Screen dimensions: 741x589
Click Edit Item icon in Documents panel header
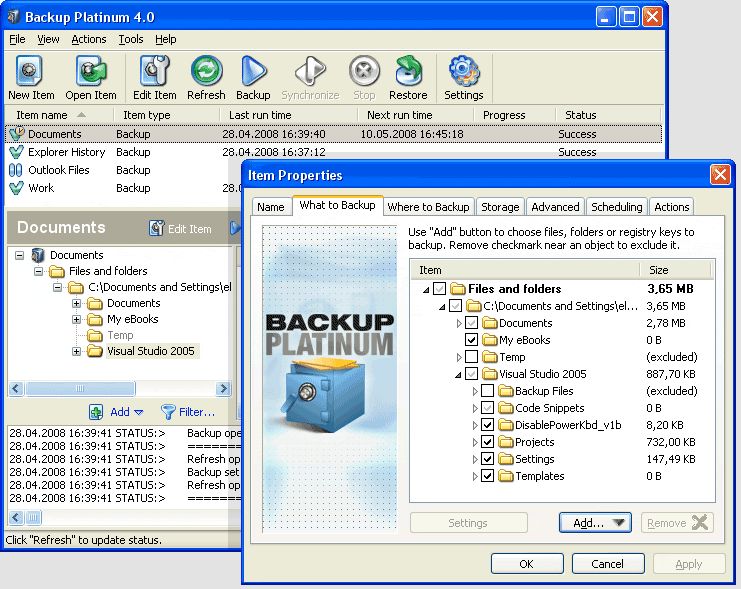156,228
